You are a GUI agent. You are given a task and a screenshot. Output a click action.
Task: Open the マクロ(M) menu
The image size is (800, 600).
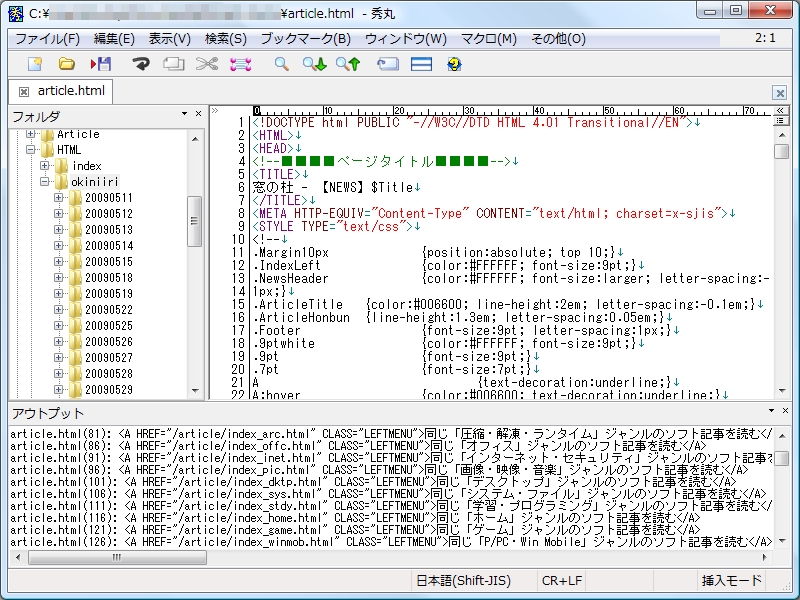pos(488,39)
